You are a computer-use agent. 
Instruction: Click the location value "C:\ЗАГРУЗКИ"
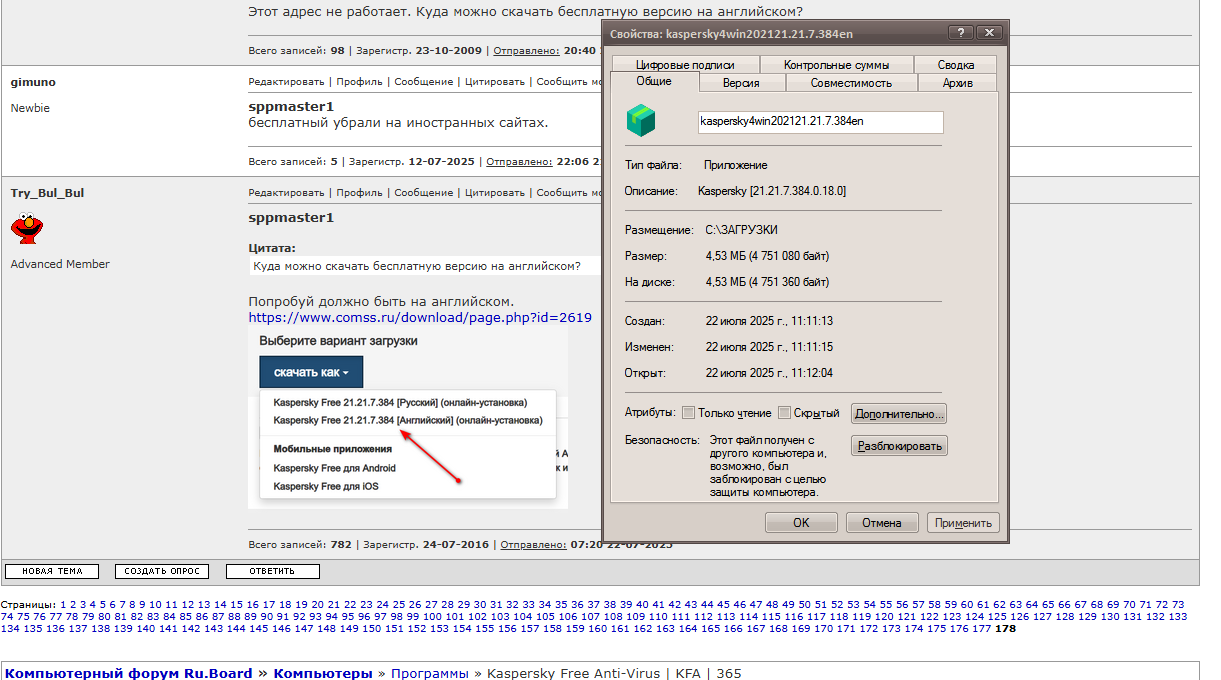pos(741,230)
